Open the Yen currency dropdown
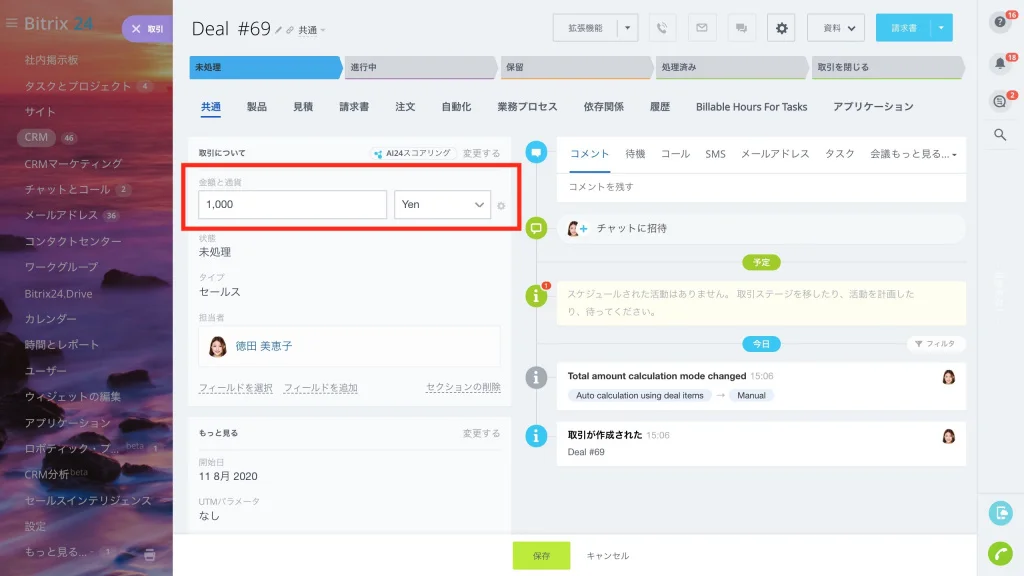 442,204
